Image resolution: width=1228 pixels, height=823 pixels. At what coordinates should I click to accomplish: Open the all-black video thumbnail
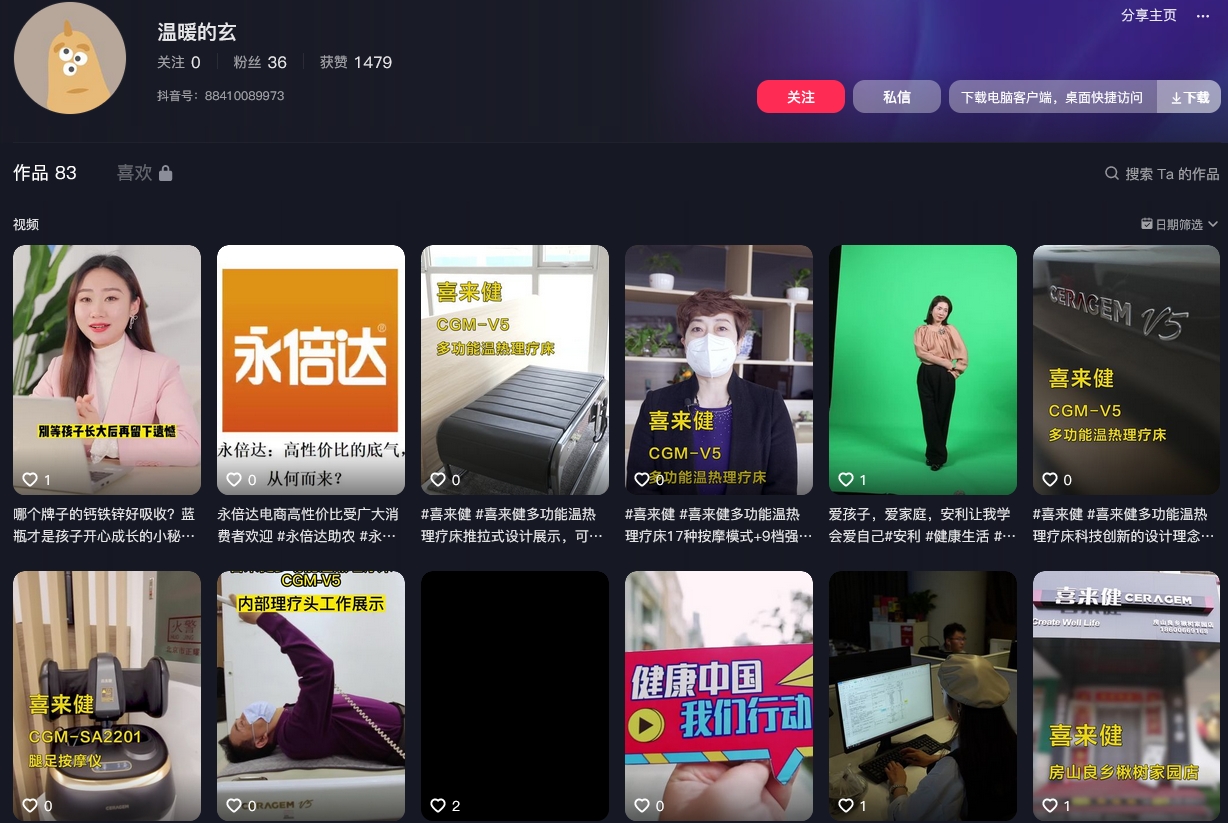[x=515, y=696]
